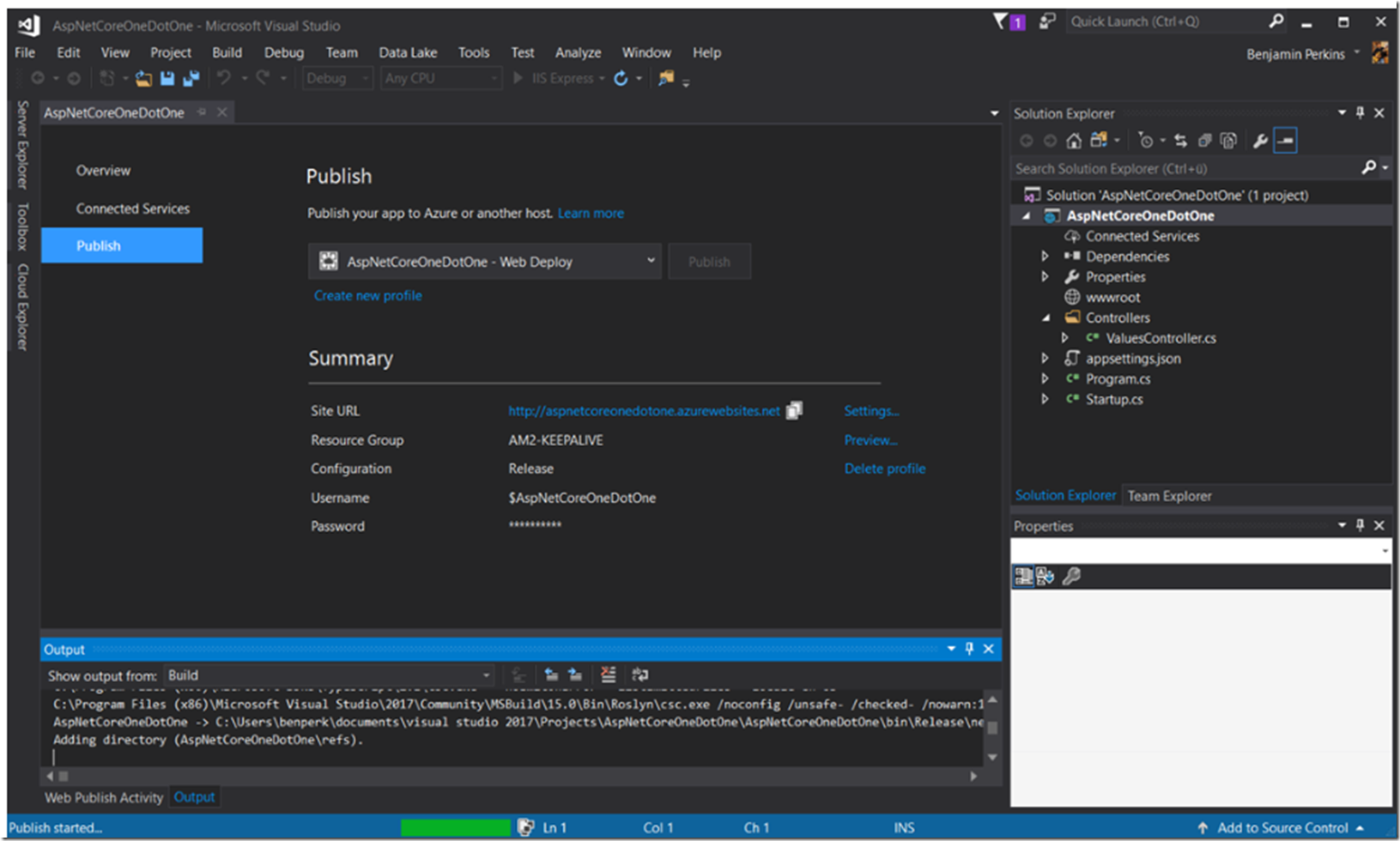Click the Learn more link
The width and height of the screenshot is (1400, 841).
pyautogui.click(x=591, y=213)
